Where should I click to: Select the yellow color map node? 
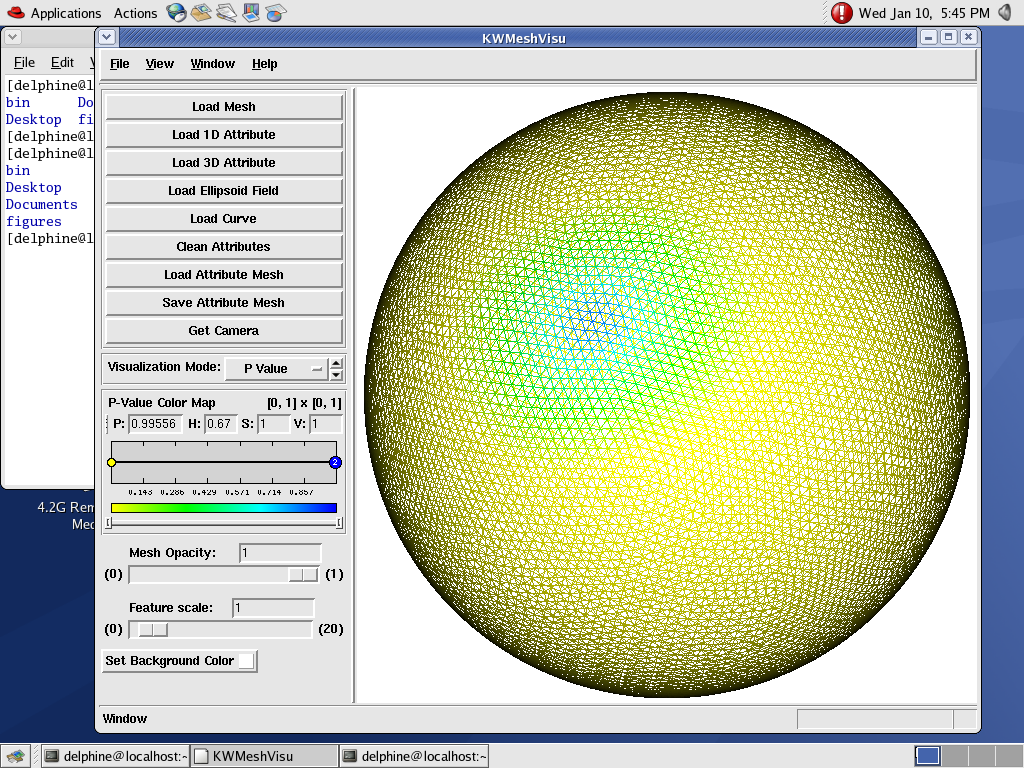[111, 462]
